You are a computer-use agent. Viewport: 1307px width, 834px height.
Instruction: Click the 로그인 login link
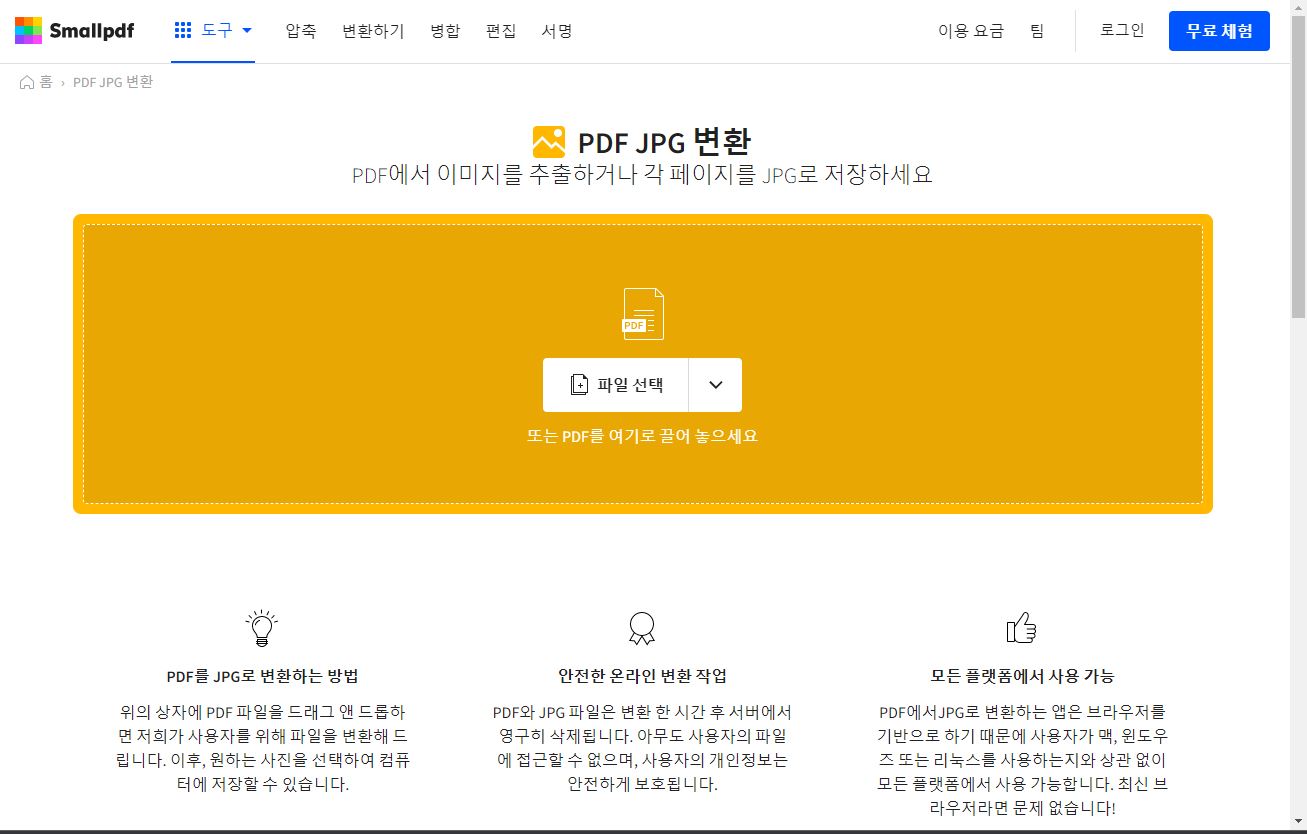(1122, 30)
